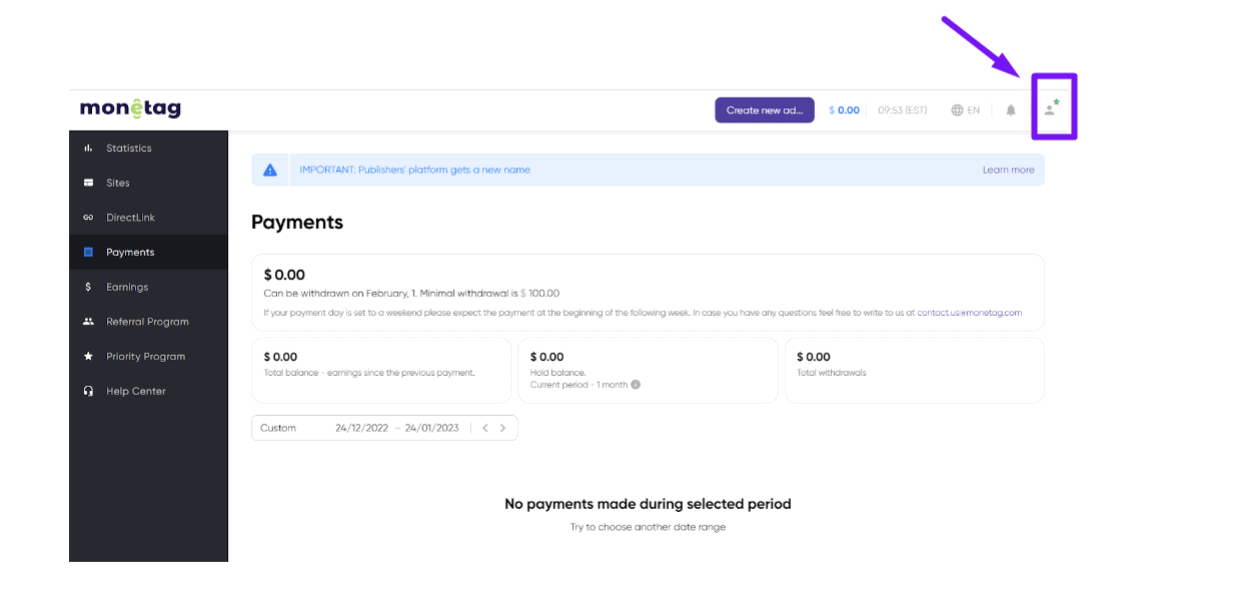Open the EN language selector
Viewport: 1234px width, 594px height.
(x=965, y=110)
